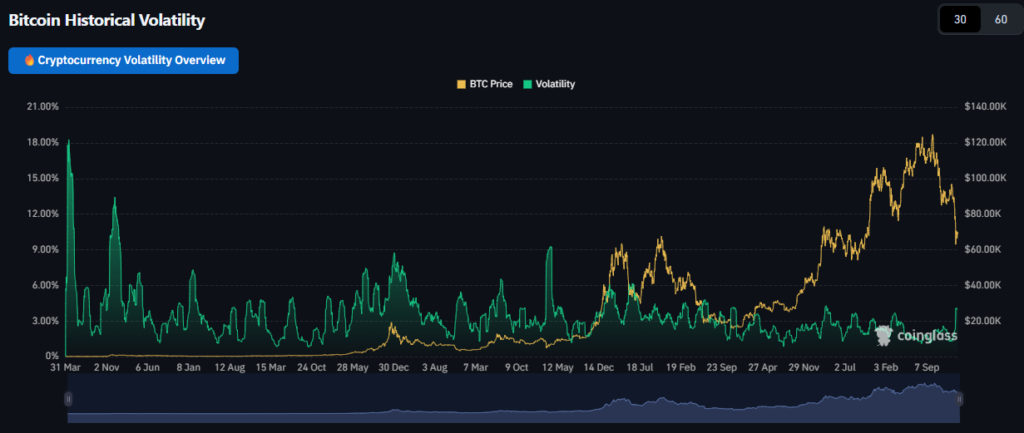The width and height of the screenshot is (1024, 433).
Task: Select the 30-day volatility period
Action: [x=960, y=19]
